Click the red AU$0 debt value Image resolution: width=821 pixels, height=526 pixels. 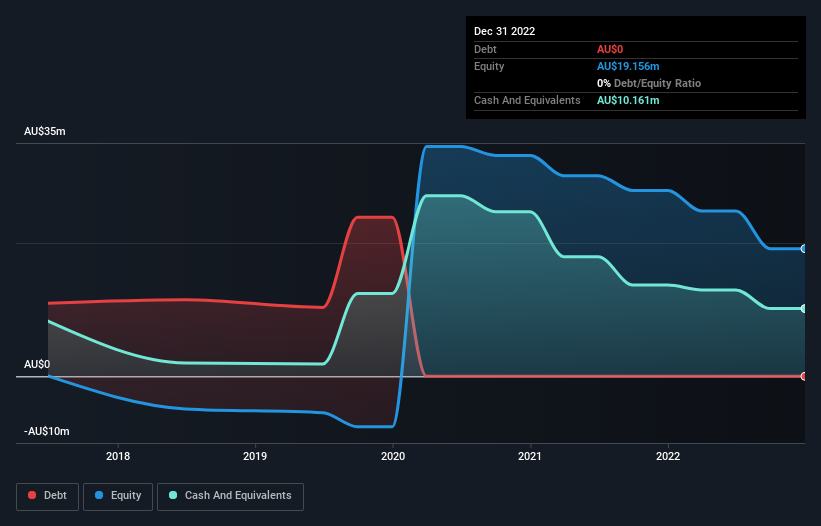(x=610, y=49)
